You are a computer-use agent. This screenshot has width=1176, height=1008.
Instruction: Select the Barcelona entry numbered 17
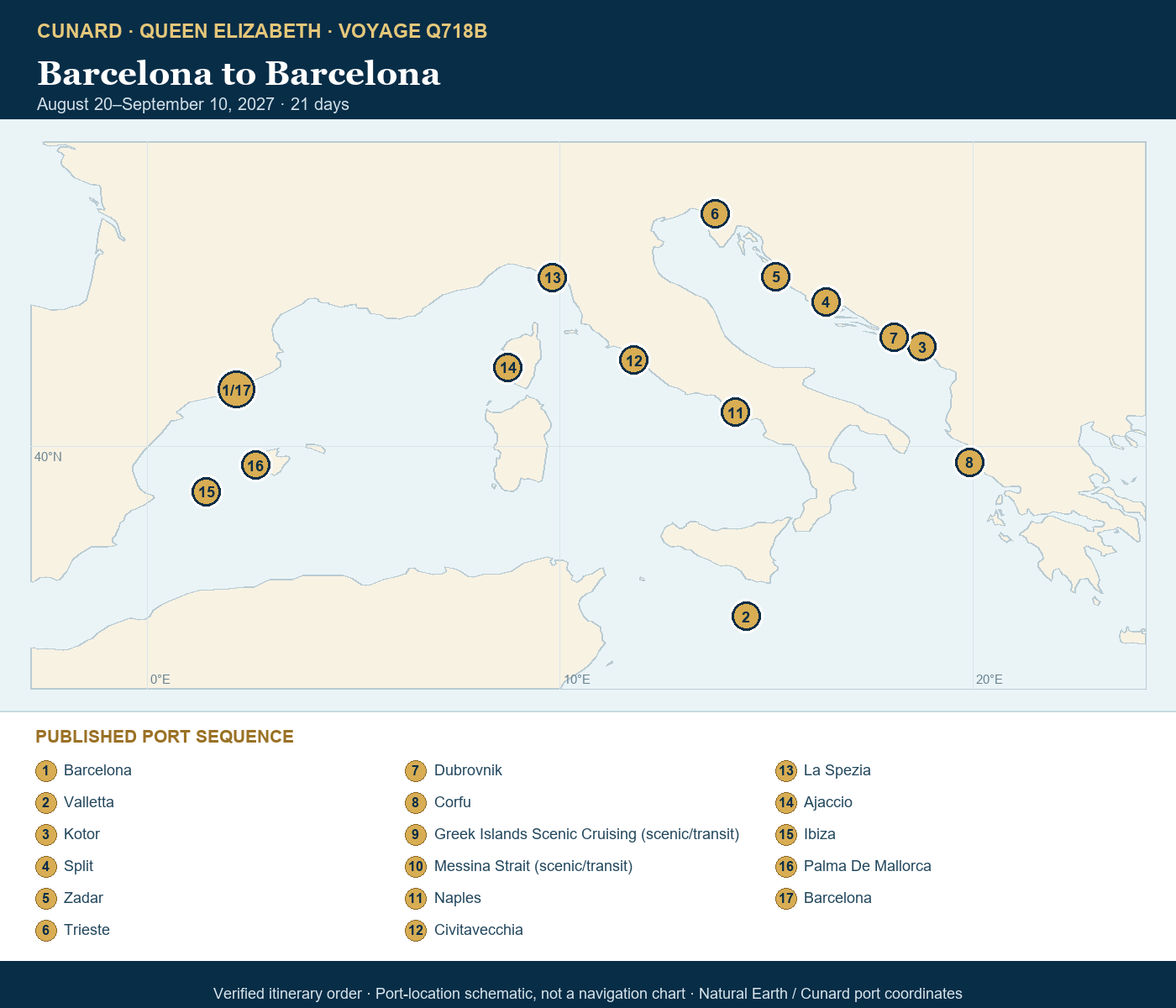point(837,898)
